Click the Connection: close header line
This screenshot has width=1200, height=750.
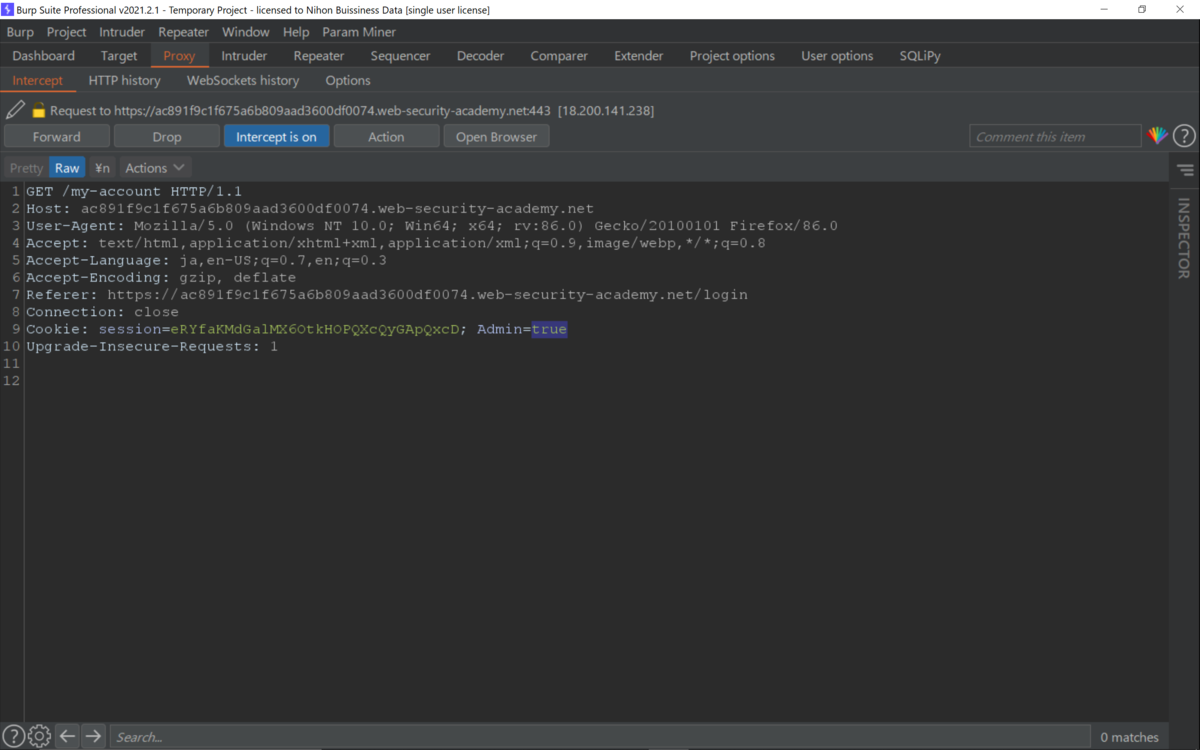(102, 312)
